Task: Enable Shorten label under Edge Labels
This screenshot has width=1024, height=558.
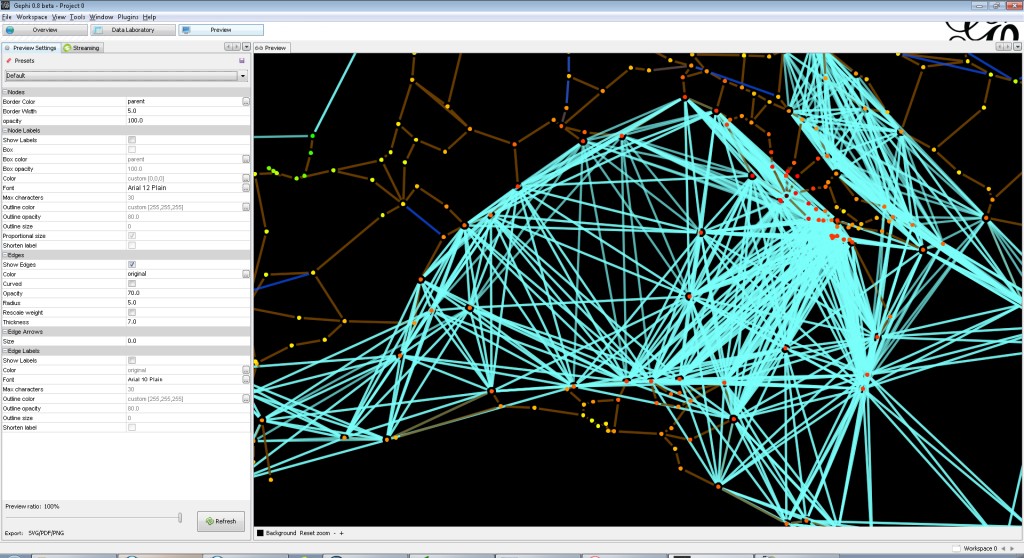Action: 132,427
